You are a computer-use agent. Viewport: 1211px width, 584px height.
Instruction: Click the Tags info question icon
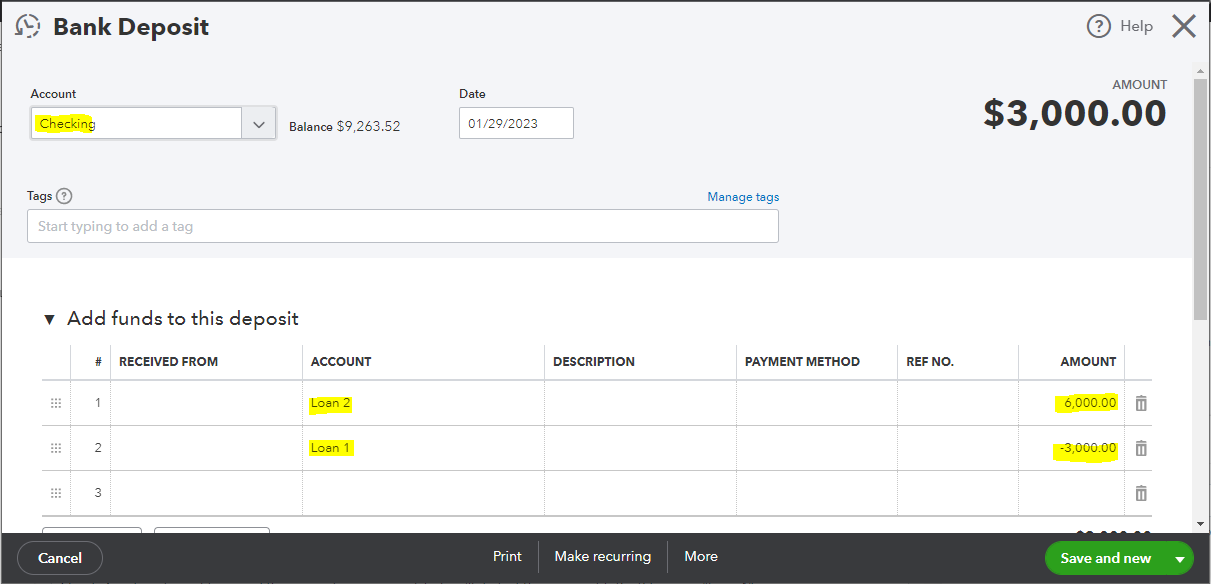click(65, 196)
